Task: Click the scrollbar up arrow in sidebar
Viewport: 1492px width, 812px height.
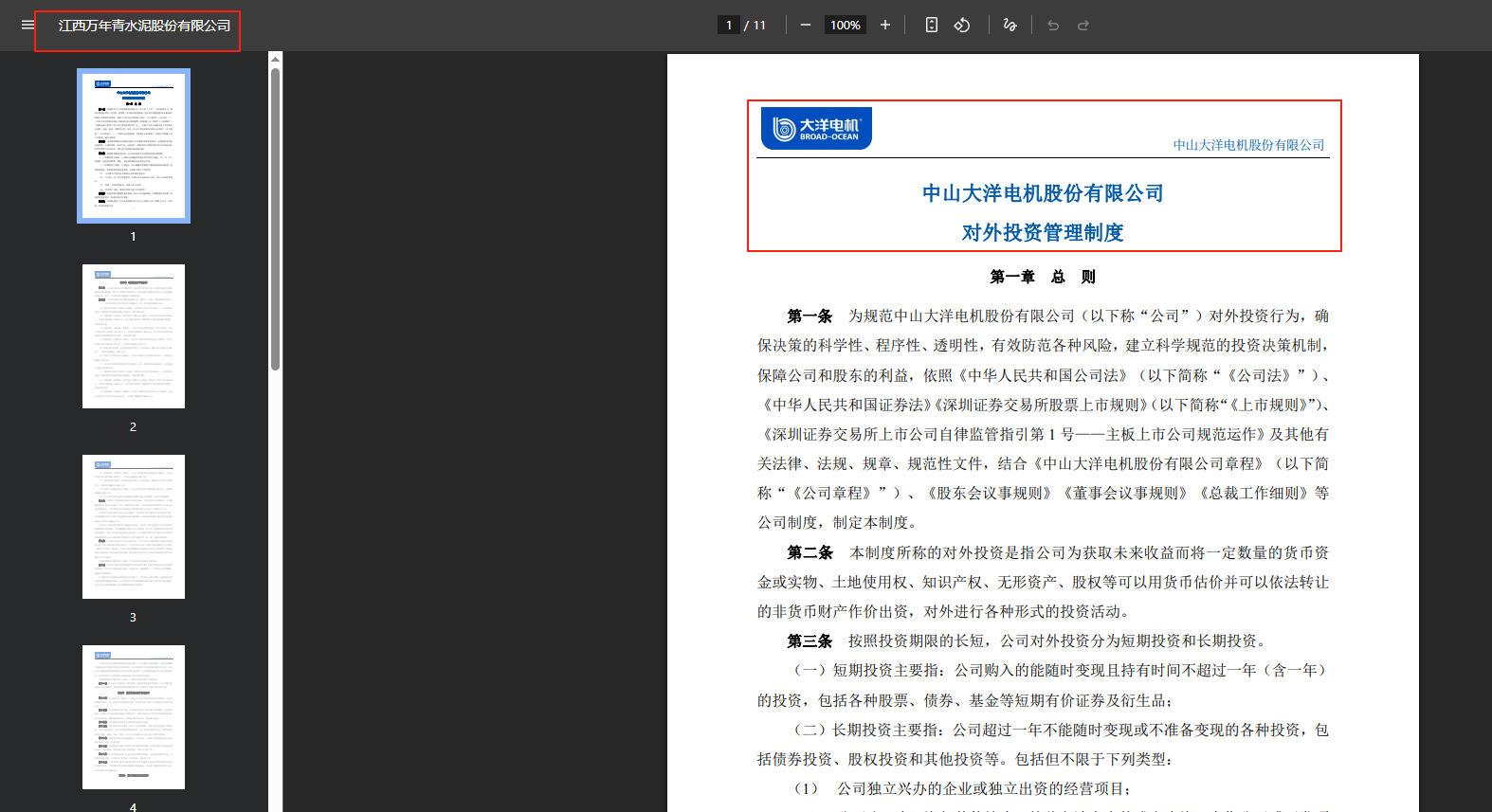Action: tap(275, 59)
